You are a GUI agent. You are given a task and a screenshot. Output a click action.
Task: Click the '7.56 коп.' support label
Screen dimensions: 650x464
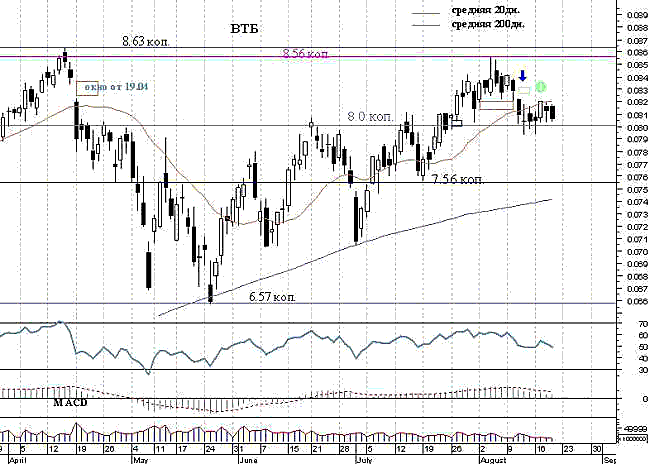coord(457,179)
